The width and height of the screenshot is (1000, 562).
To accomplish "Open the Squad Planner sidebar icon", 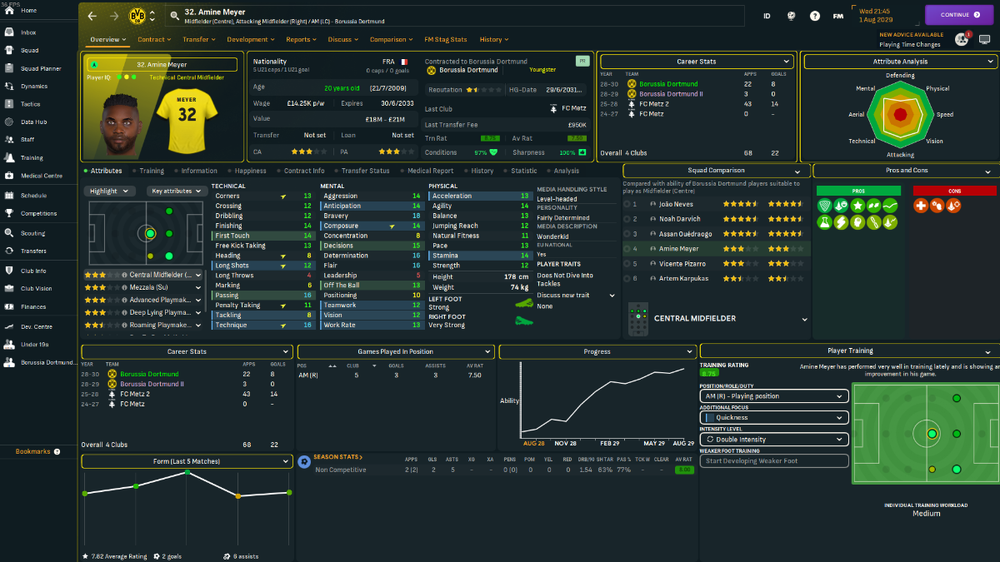I will [9, 68].
